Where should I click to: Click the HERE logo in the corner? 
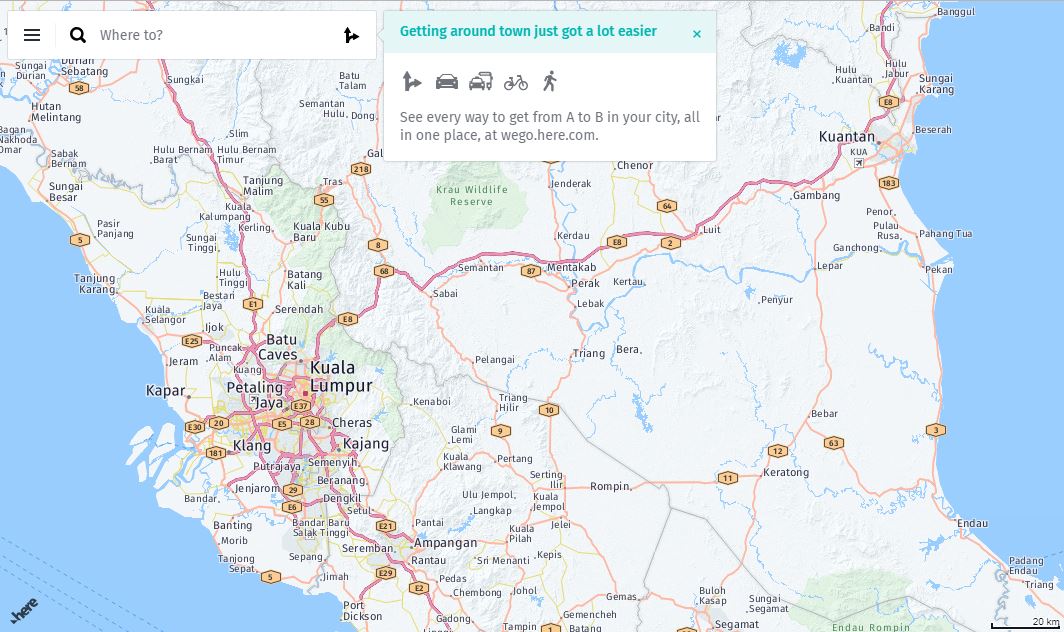(x=24, y=608)
